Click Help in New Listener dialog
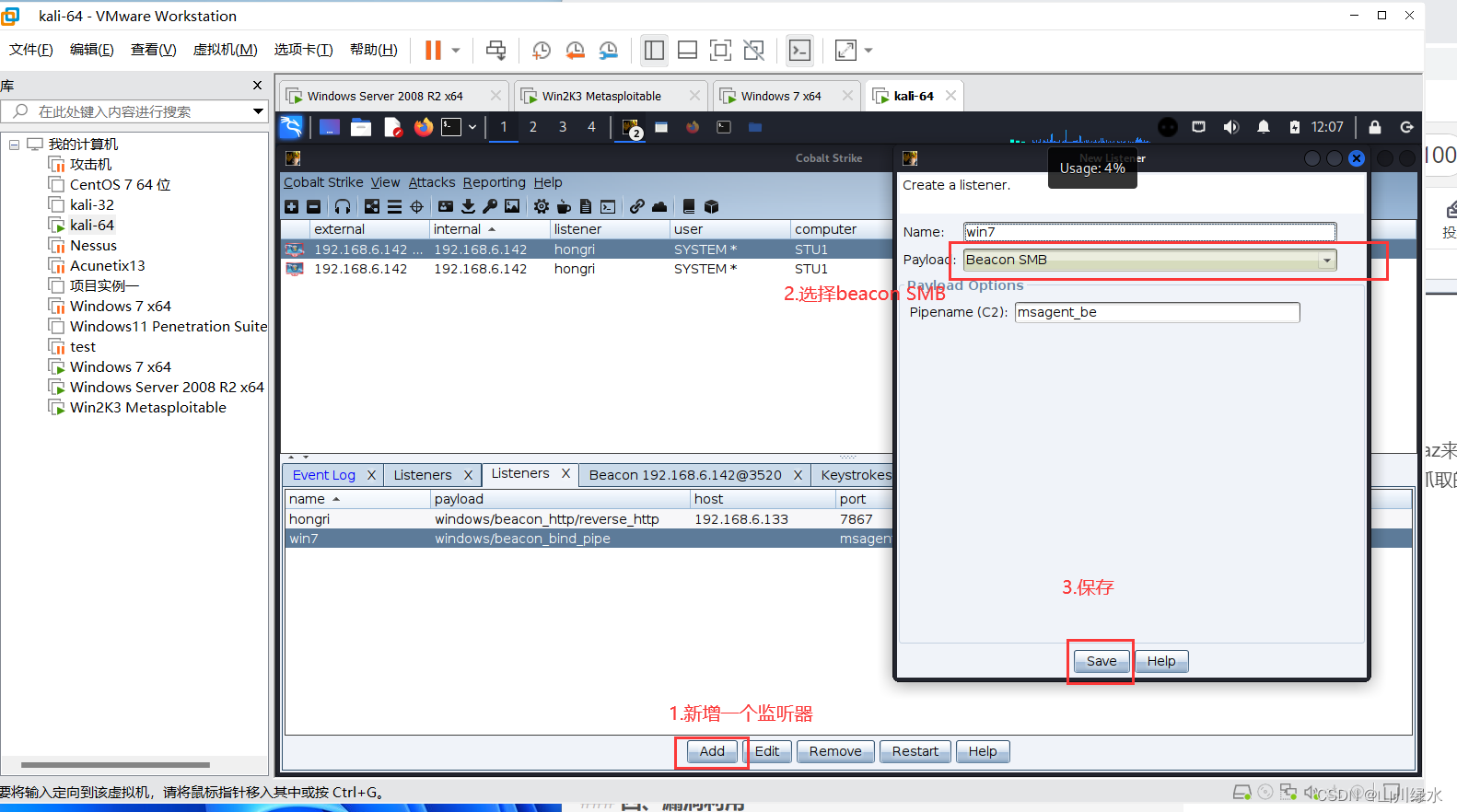Viewport: 1457px width, 812px height. pyautogui.click(x=1161, y=661)
